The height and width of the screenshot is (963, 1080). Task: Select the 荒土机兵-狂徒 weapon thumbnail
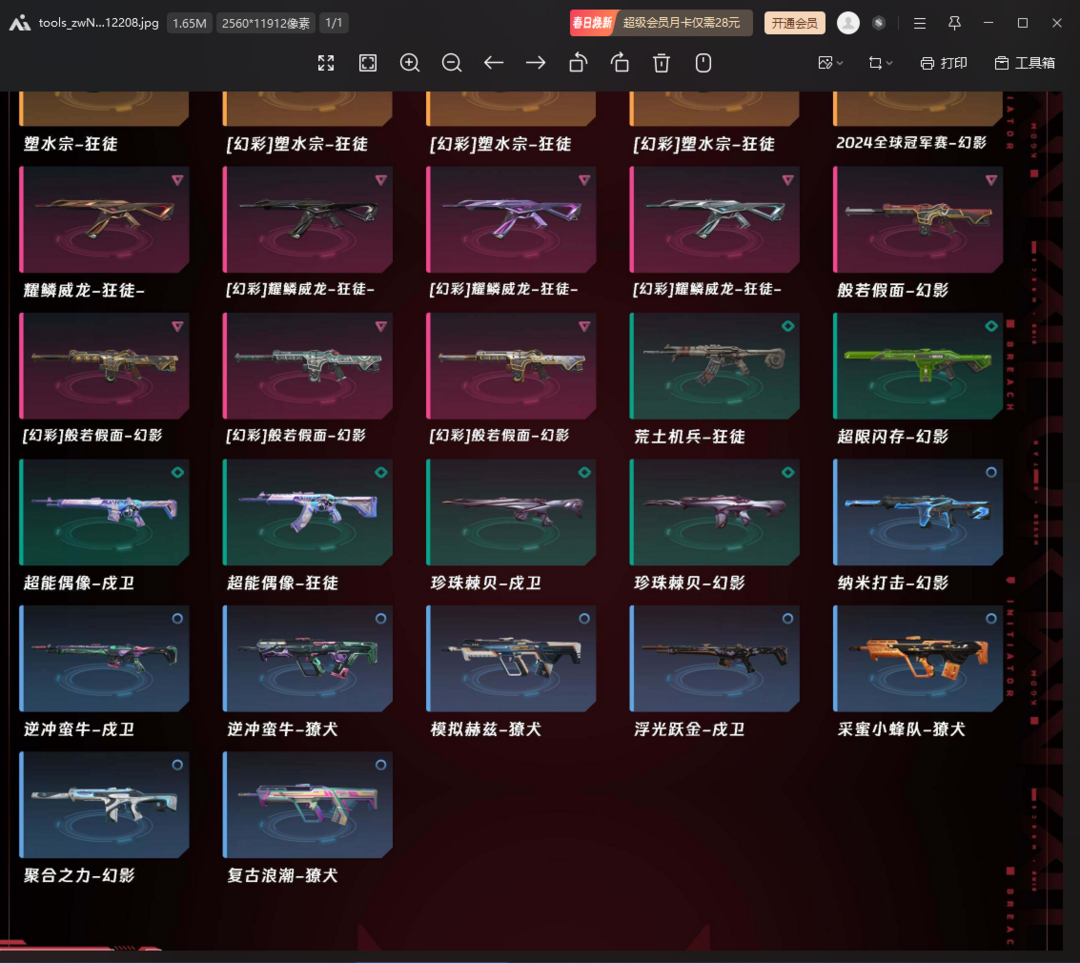pyautogui.click(x=714, y=366)
